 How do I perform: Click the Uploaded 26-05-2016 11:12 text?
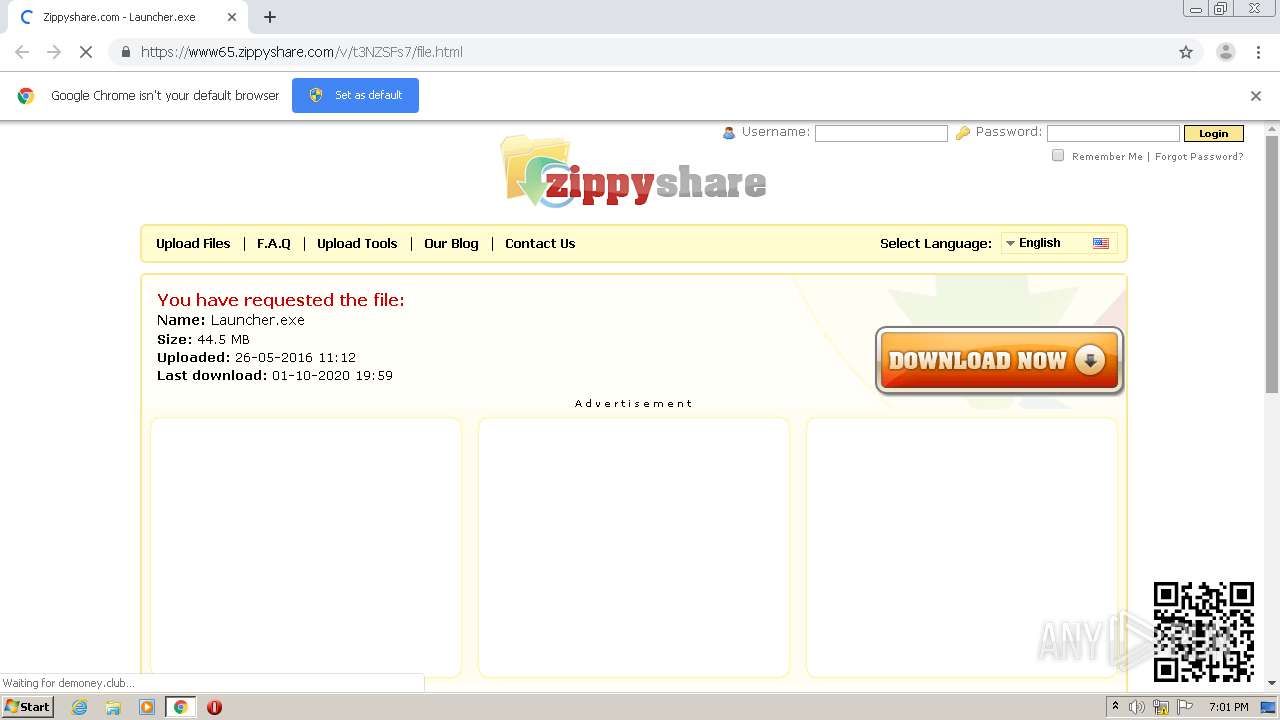point(256,357)
